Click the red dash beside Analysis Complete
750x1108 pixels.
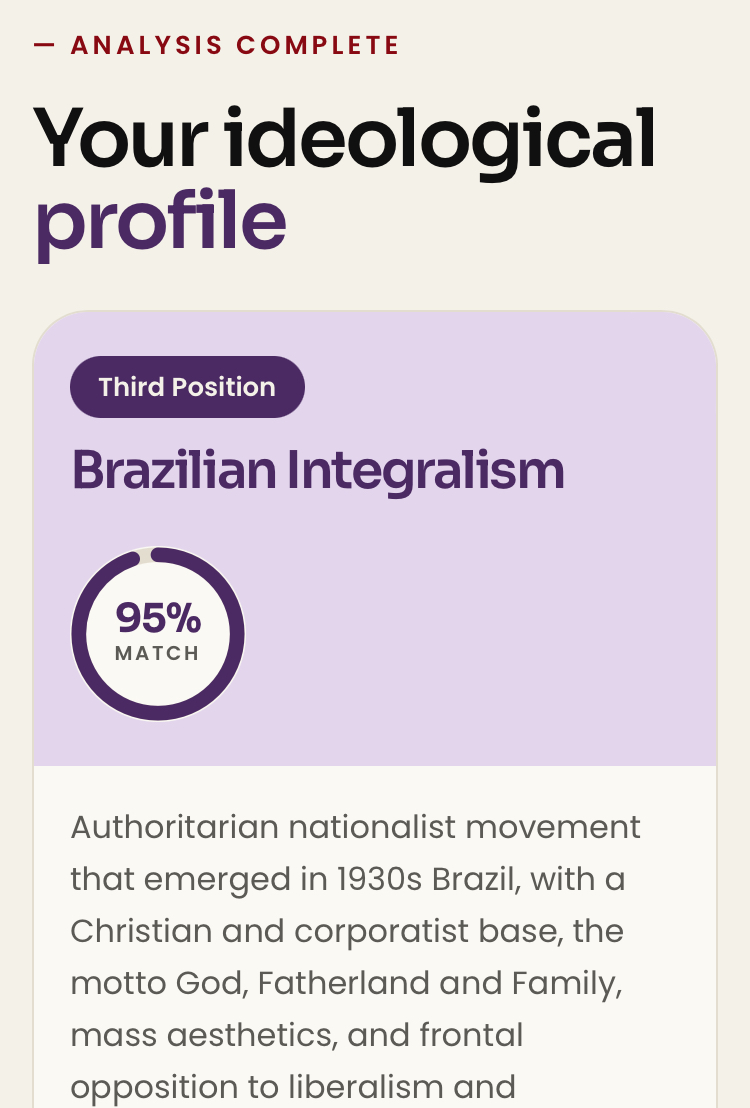pos(44,45)
